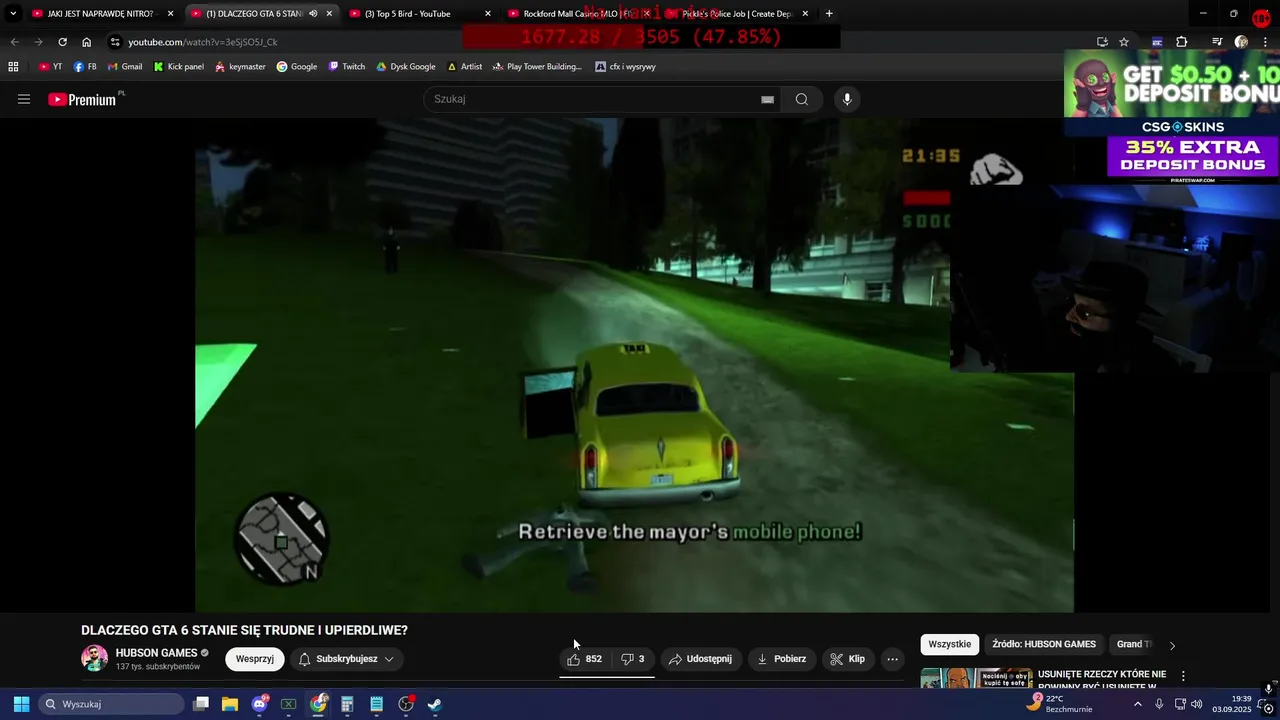The height and width of the screenshot is (720, 1280).
Task: Close the Top 5 Bird tab
Action: (488, 14)
